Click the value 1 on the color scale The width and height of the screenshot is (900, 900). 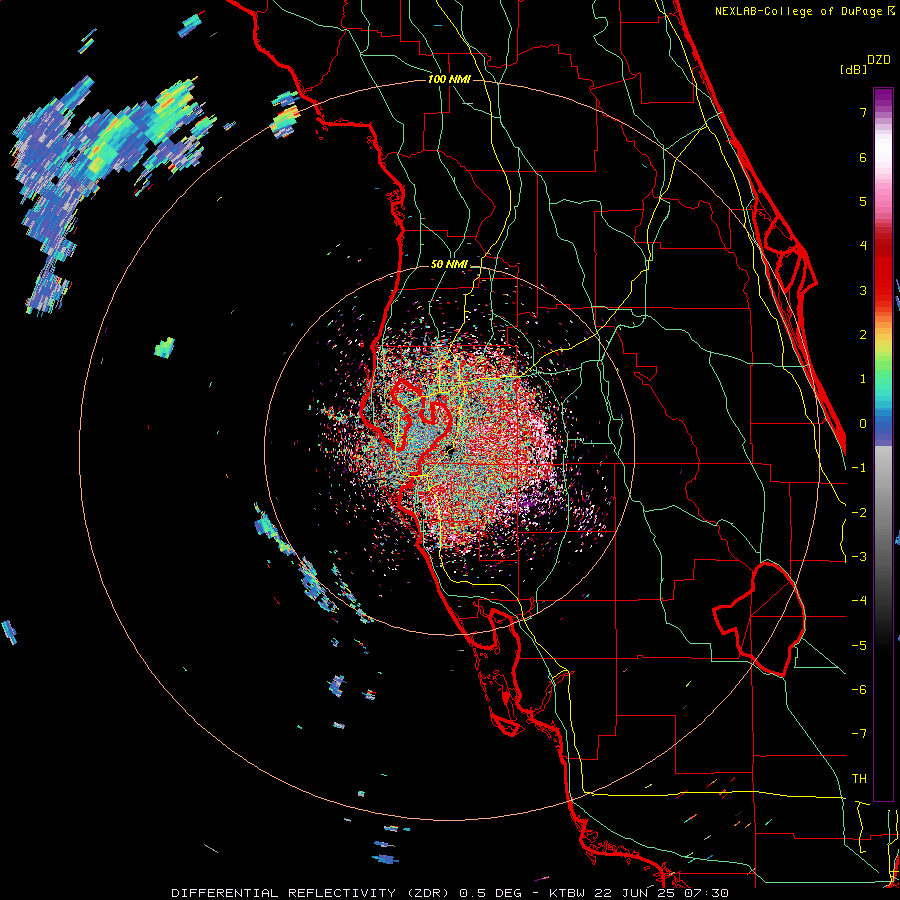click(x=863, y=379)
